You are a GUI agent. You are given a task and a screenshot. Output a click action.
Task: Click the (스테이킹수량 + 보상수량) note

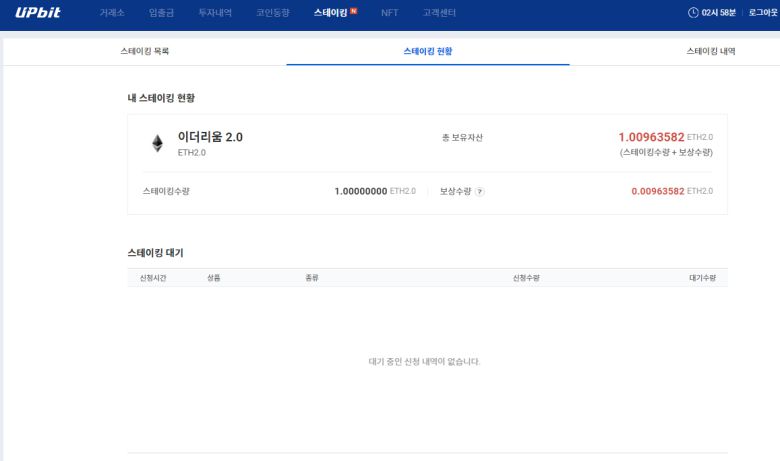(666, 152)
